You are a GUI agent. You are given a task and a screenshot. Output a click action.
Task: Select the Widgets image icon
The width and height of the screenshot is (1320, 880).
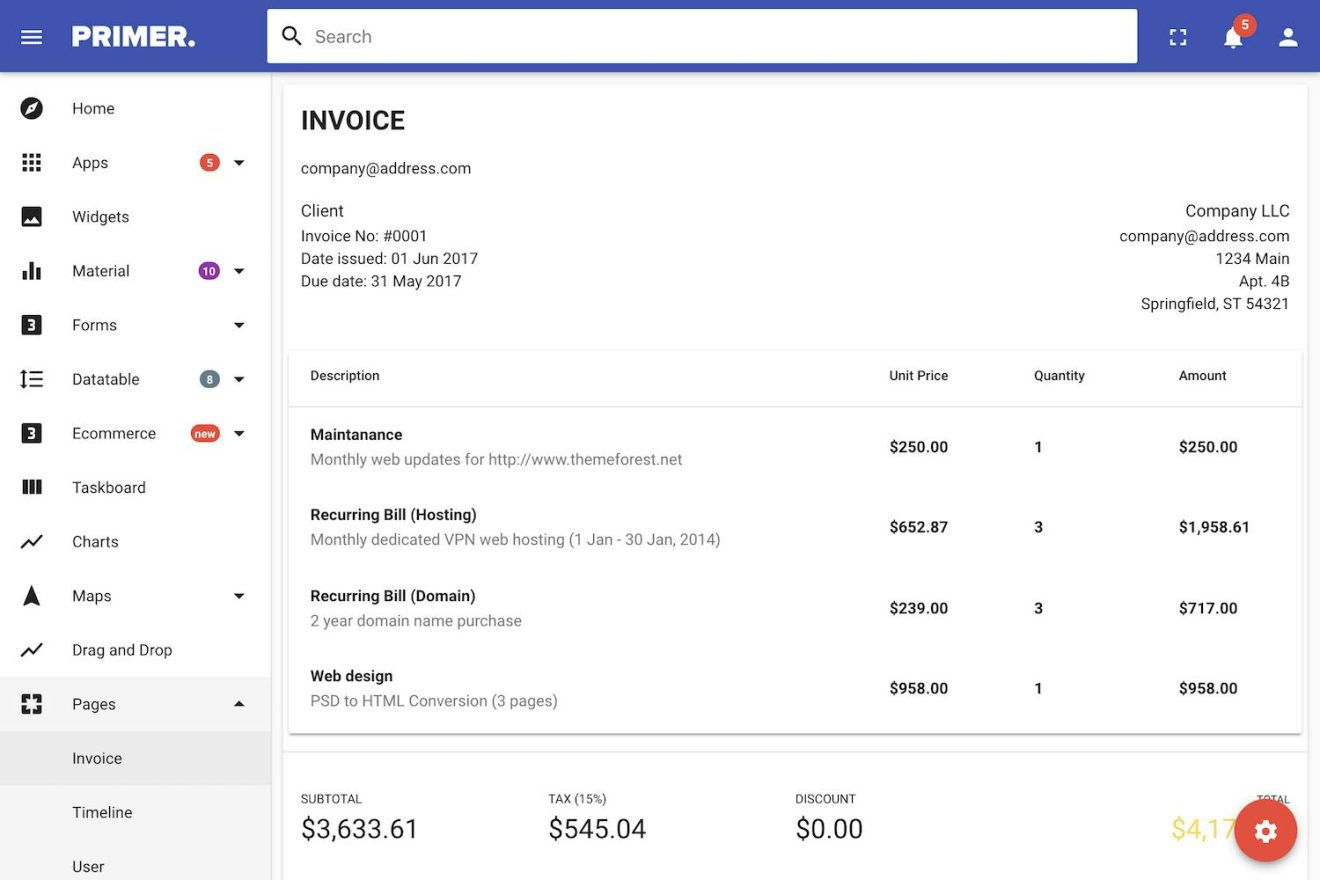pyautogui.click(x=31, y=216)
